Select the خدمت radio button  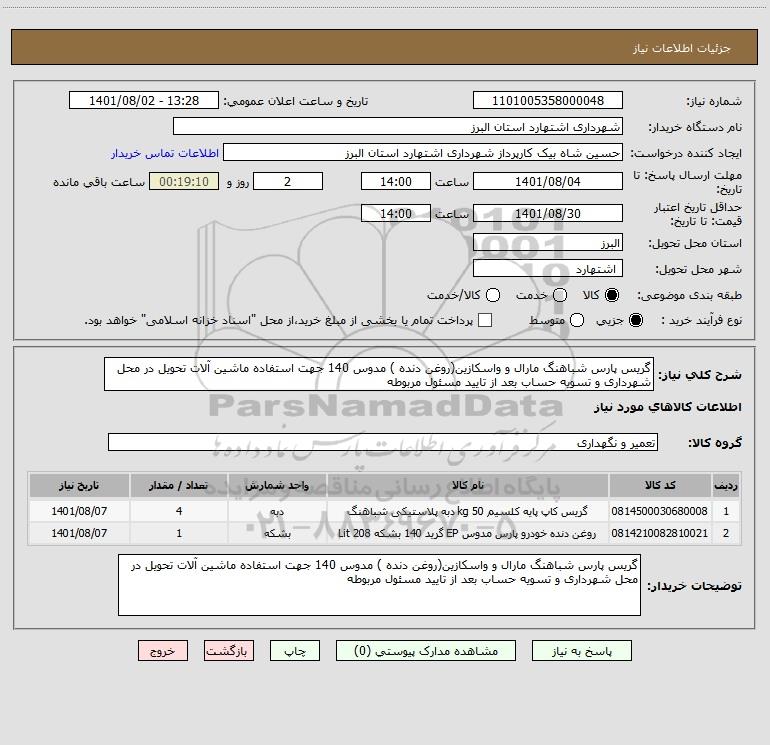tap(560, 295)
